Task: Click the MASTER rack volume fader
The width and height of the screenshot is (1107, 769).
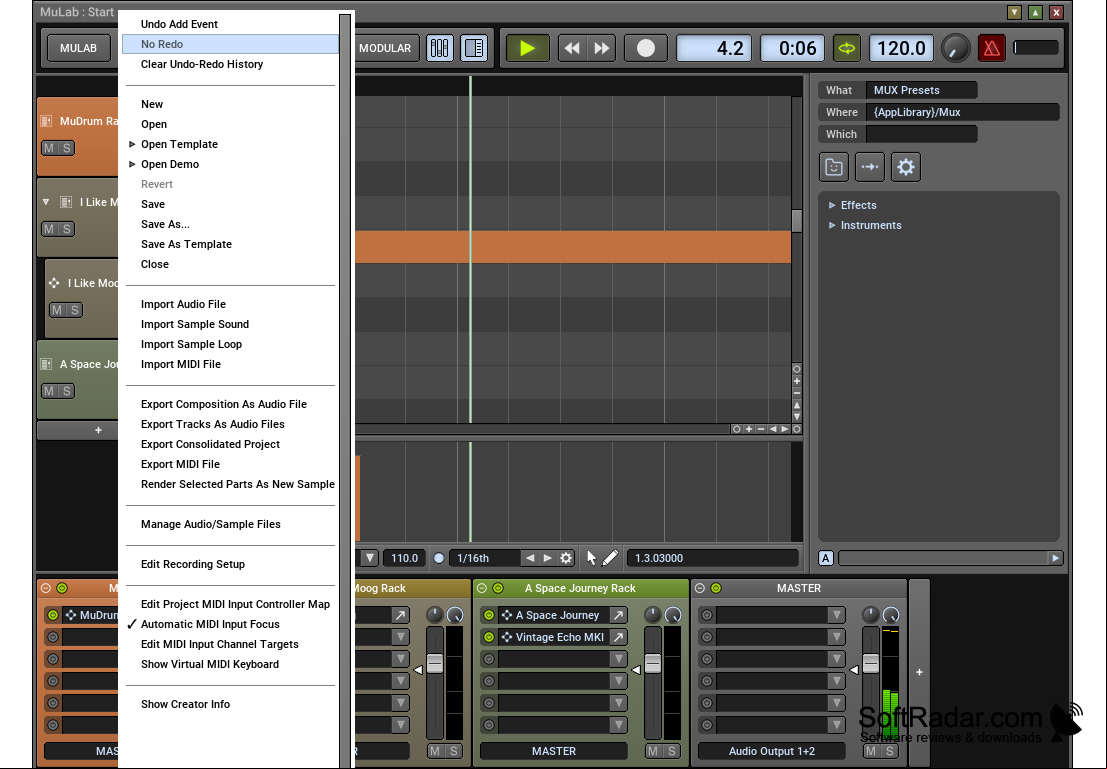Action: click(870, 664)
